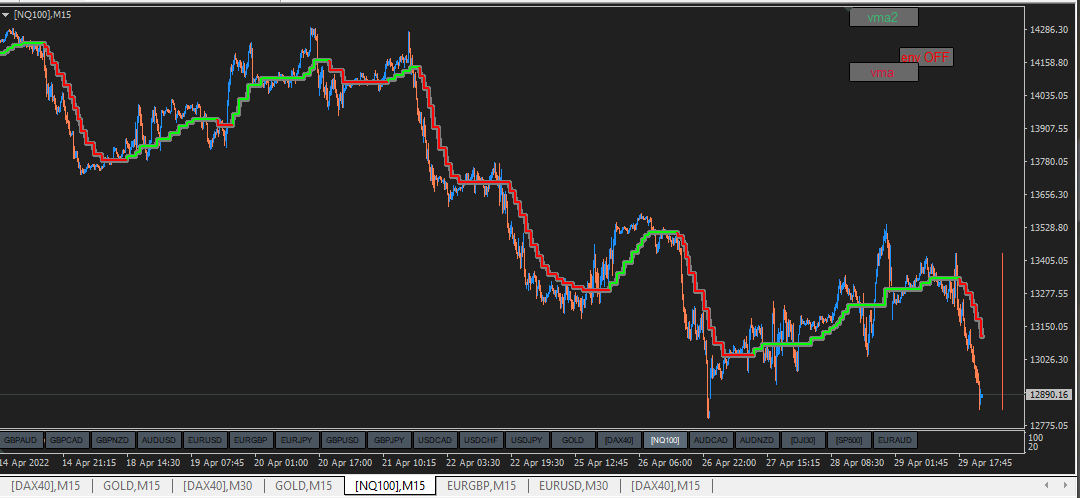1080x498 pixels.
Task: Select the SP500 symbol button
Action: point(849,439)
